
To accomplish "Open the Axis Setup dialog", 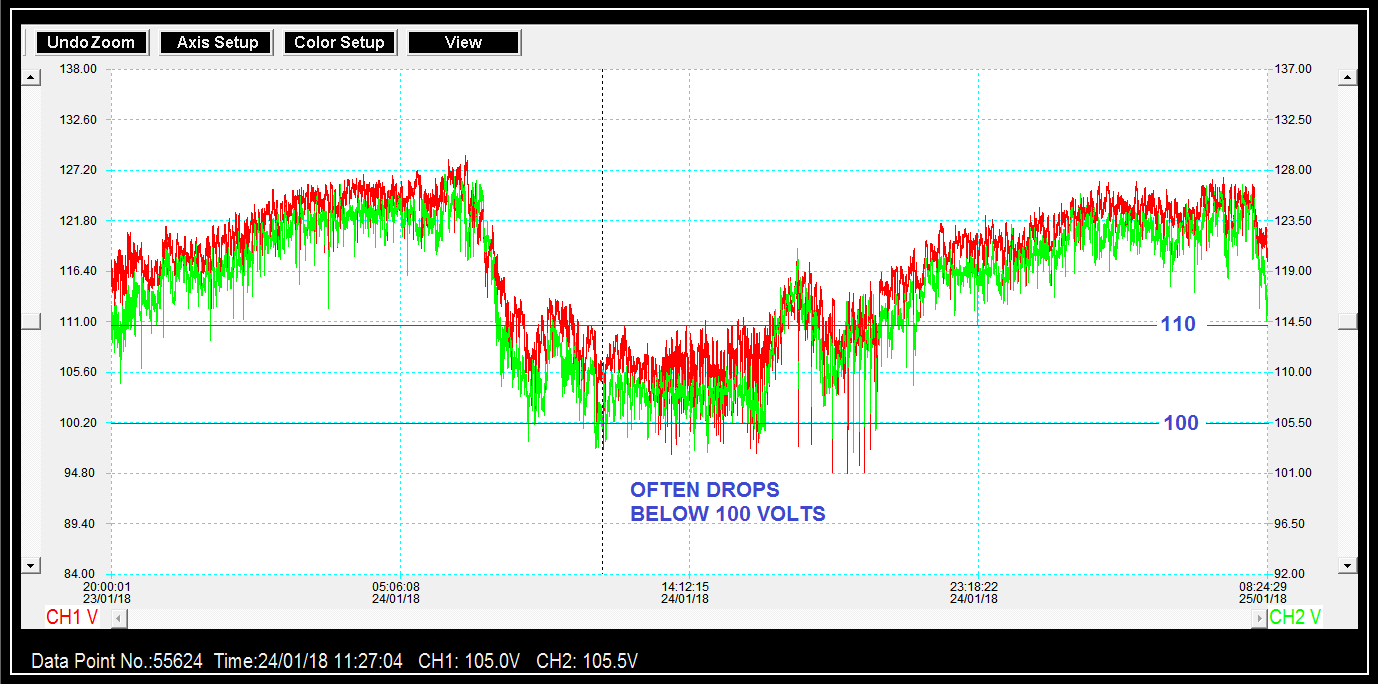I will click(217, 43).
